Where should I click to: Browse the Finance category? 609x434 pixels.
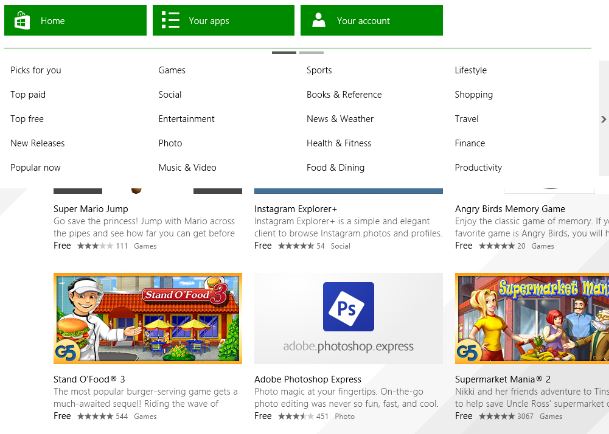coord(470,143)
